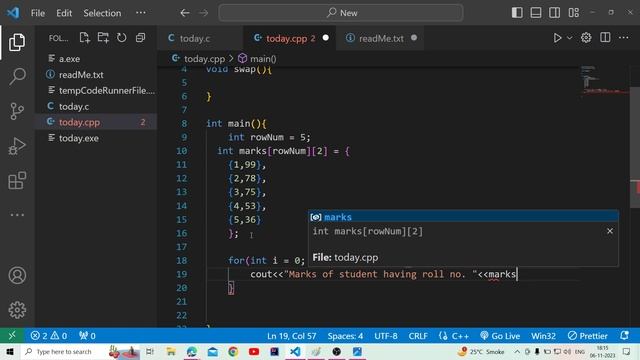Viewport: 640px width, 360px height.
Task: Click the ports forwarded indicator
Action: 87,336
